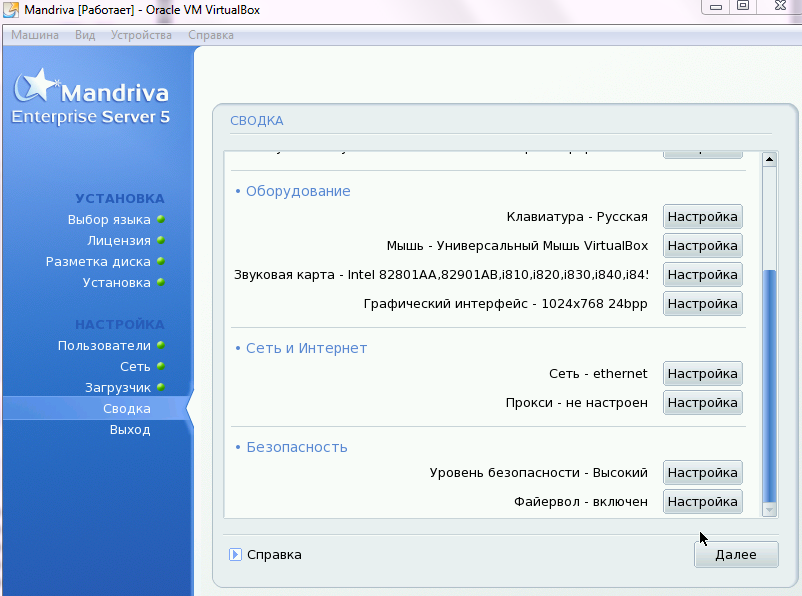Open the Устройства menu
This screenshot has width=802, height=596.
click(141, 35)
